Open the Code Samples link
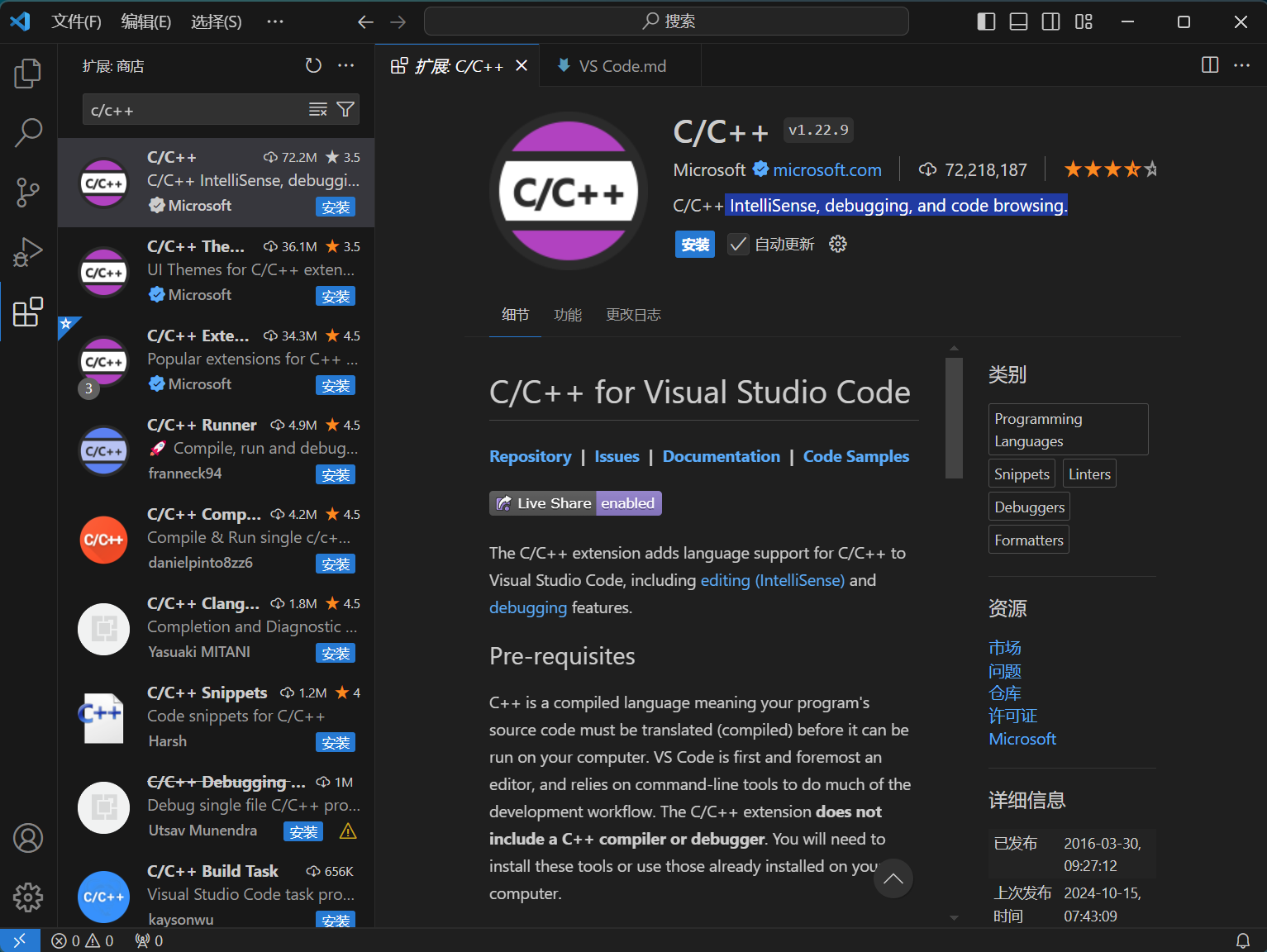This screenshot has width=1267, height=952. coord(856,456)
